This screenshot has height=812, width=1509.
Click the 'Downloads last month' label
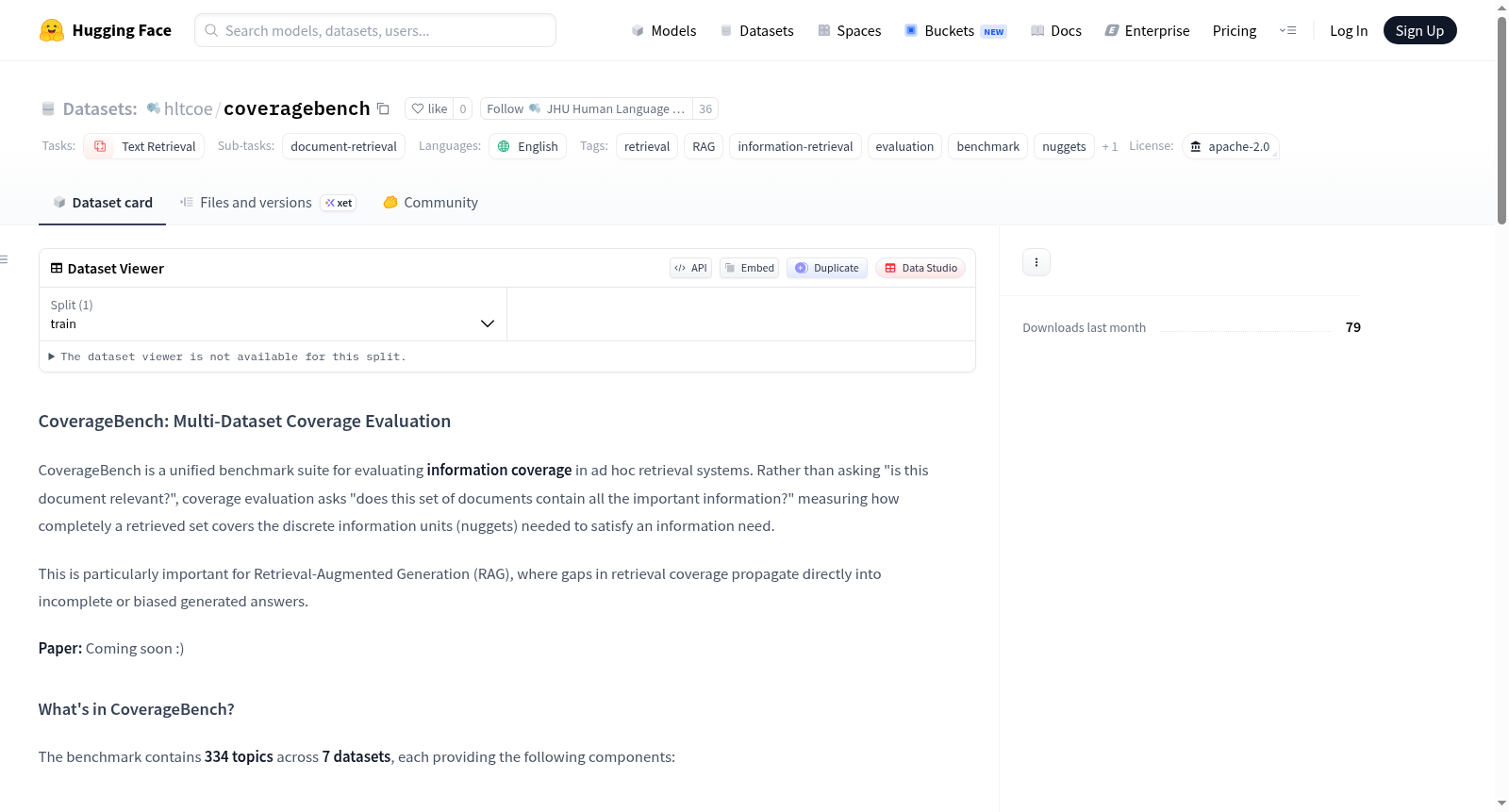(x=1085, y=327)
